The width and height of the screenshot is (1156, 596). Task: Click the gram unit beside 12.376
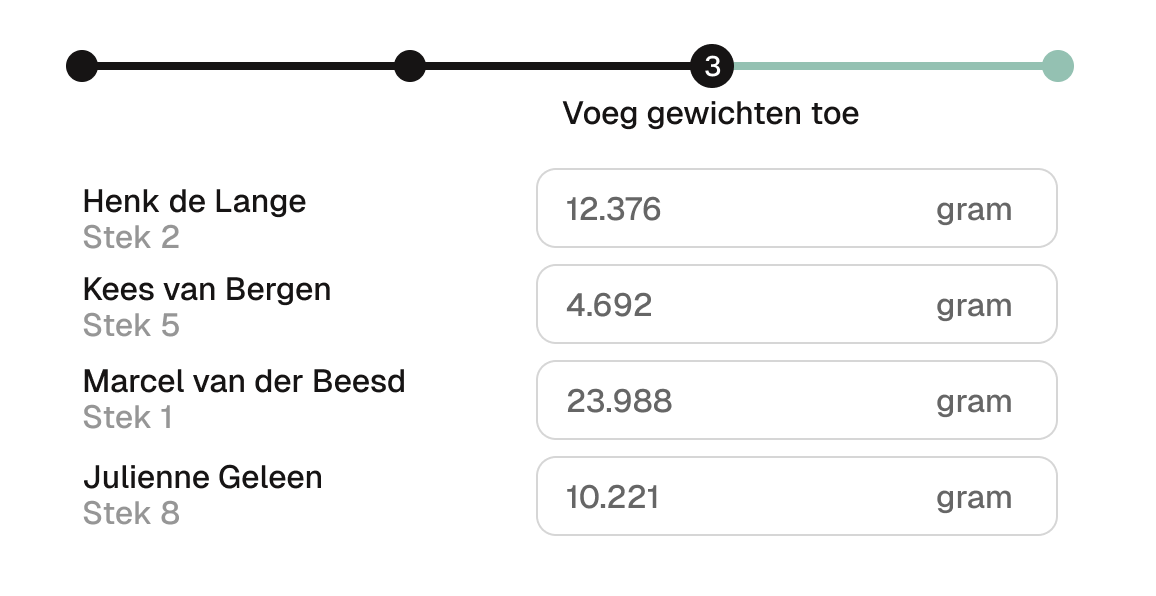click(x=973, y=210)
